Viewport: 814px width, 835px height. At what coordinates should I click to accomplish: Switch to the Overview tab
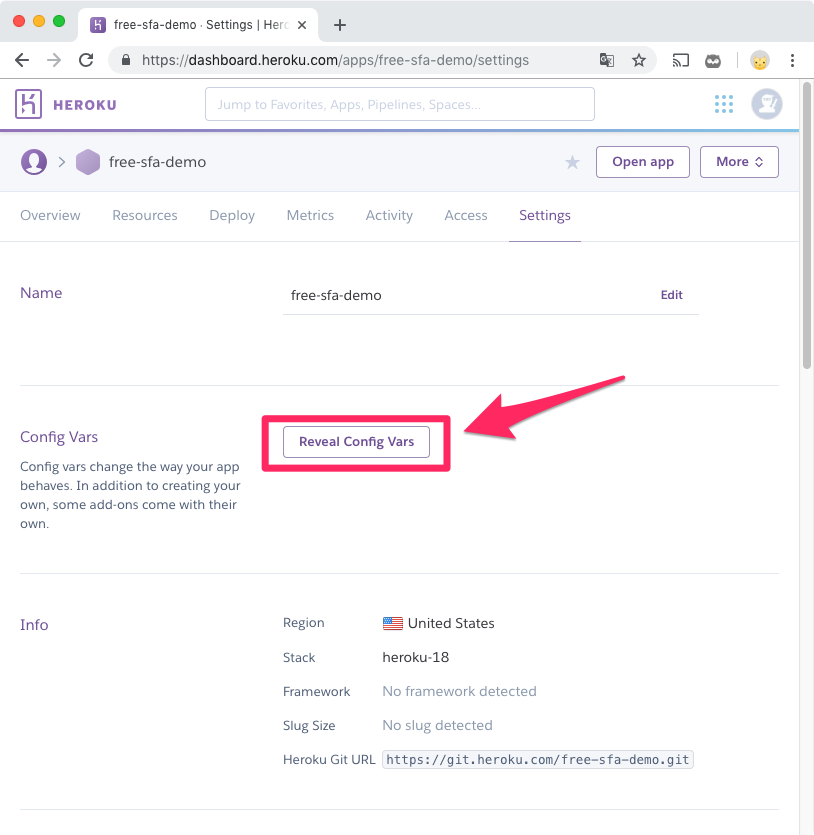click(x=50, y=215)
